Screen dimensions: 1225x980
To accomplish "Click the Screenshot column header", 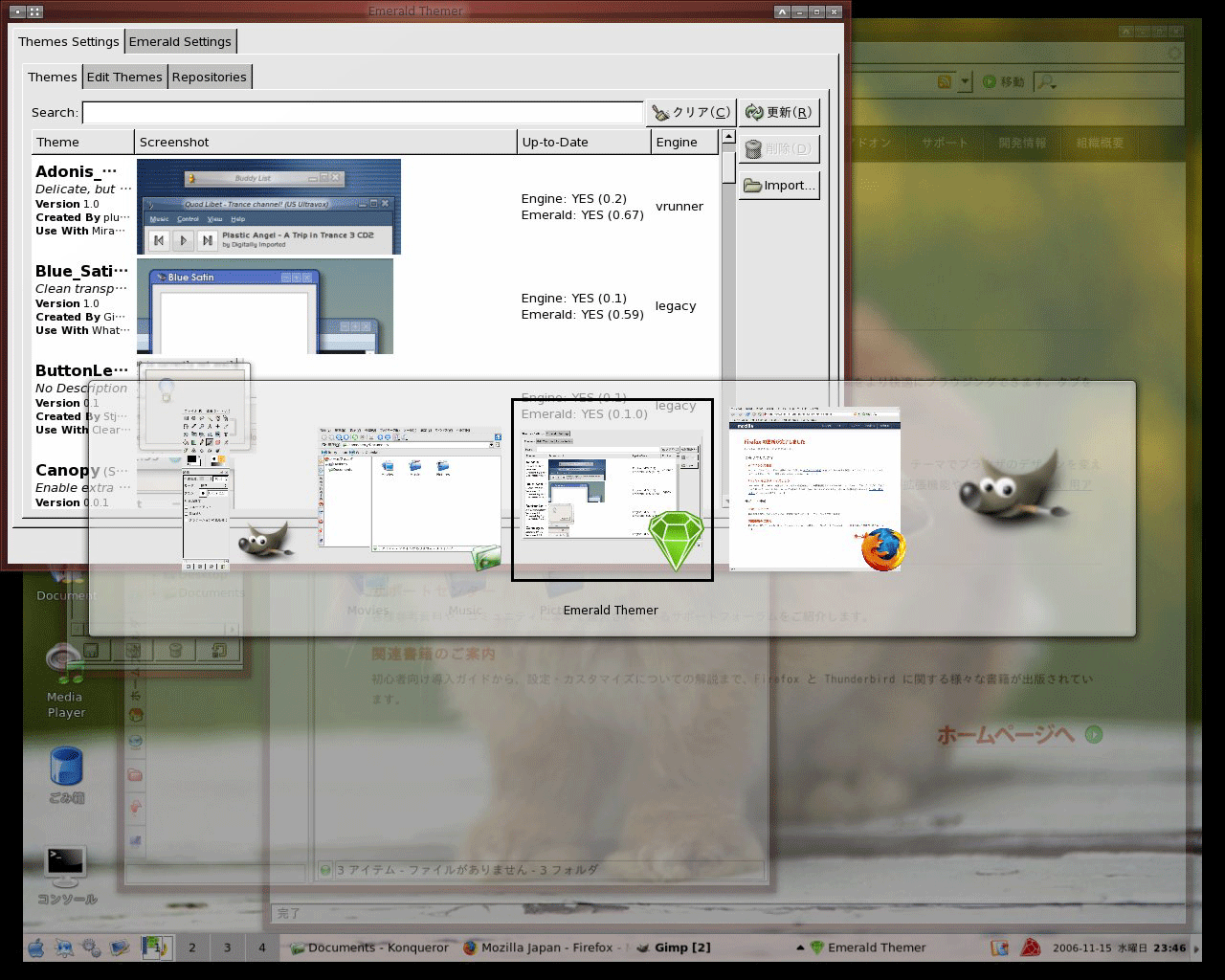I will 325,142.
